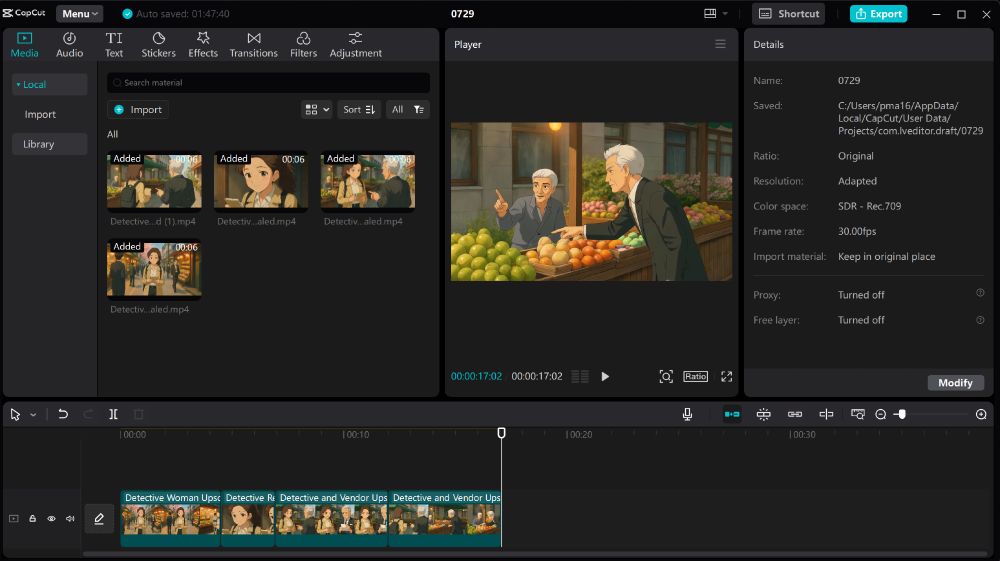The height and width of the screenshot is (561, 1000).
Task: Select the Detective...d (1).mp4 thumbnail
Action: (154, 181)
